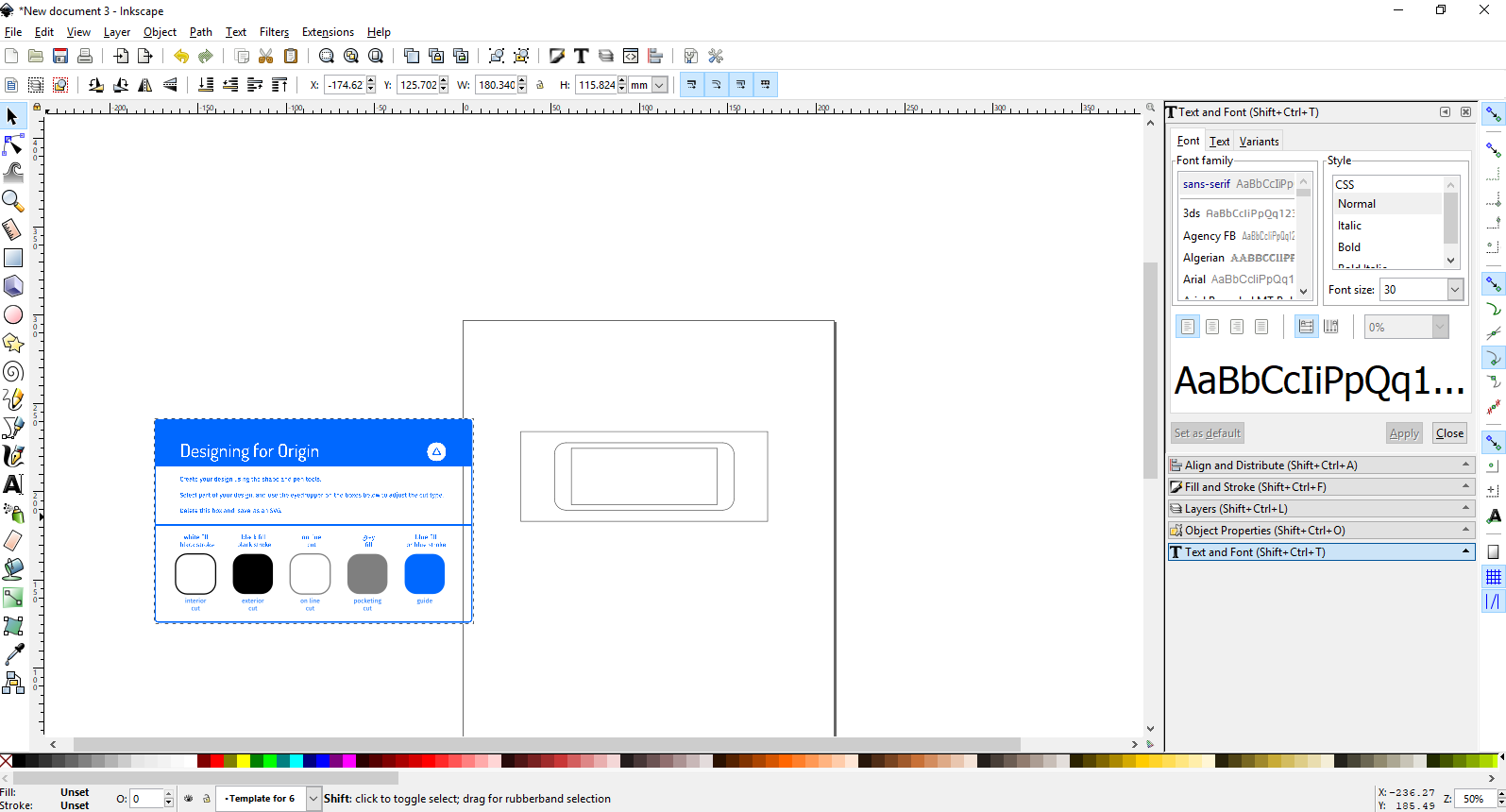
Task: Open the layer selector dropdown
Action: (x=313, y=799)
